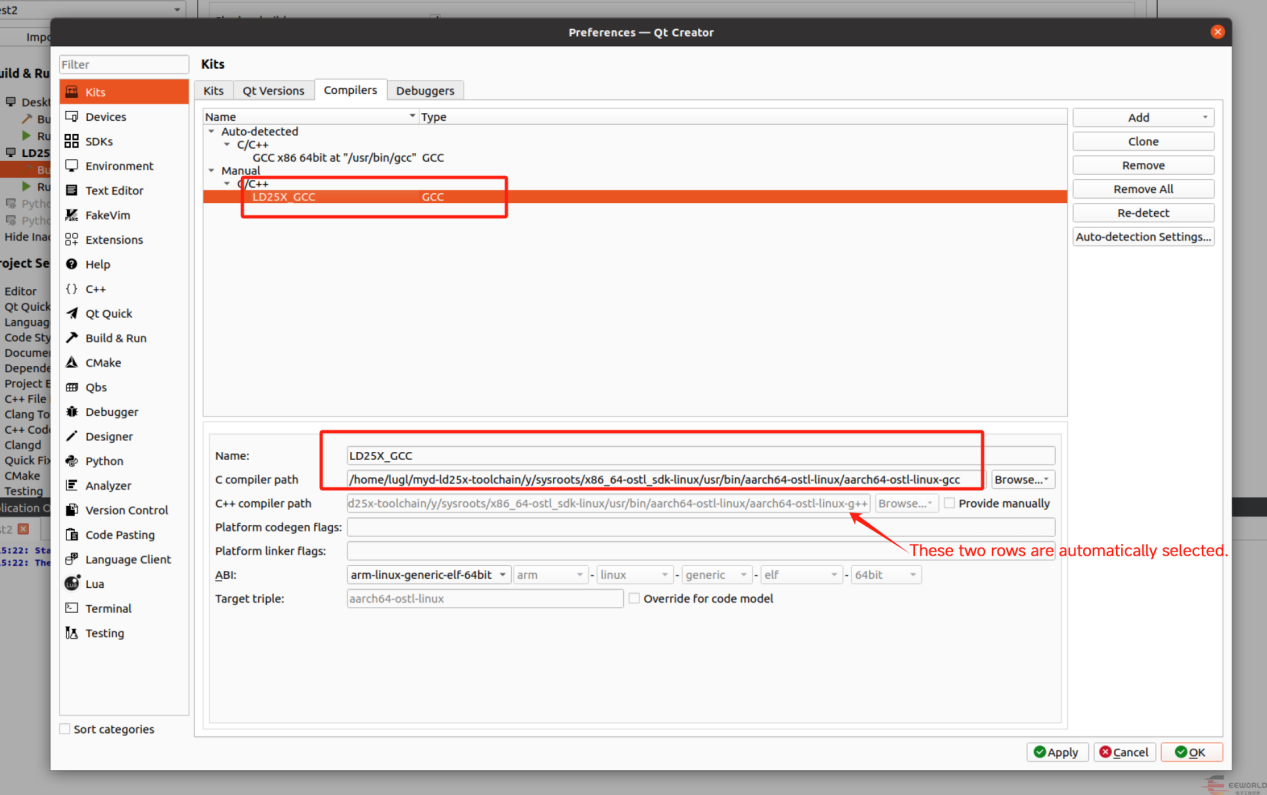Open the generic flavor dropdown
This screenshot has height=795, width=1267.
[716, 575]
